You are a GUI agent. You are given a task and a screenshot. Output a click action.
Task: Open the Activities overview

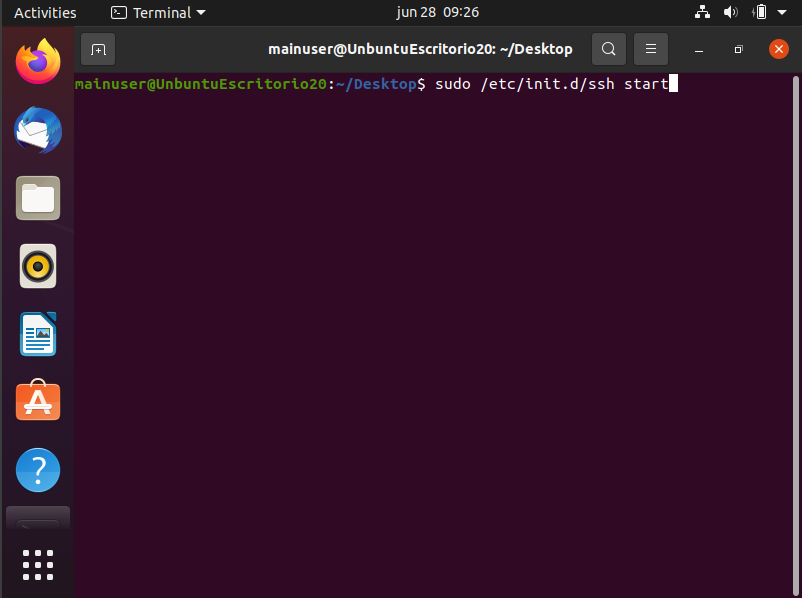[x=45, y=12]
